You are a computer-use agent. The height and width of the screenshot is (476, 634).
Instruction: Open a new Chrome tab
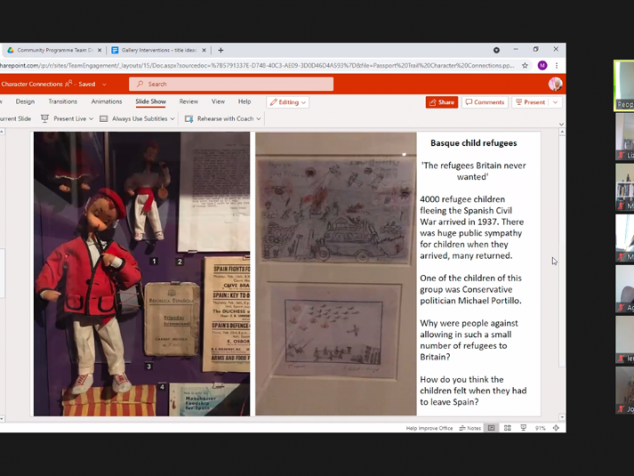[x=220, y=50]
